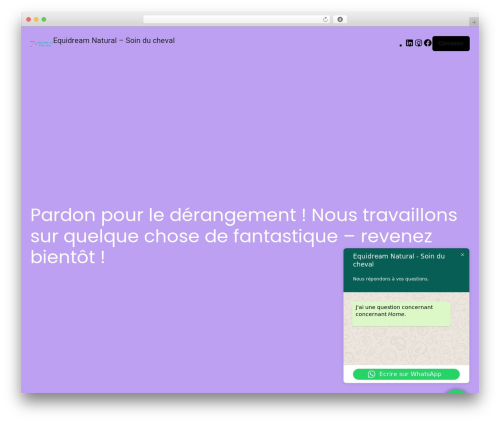Click the Ecrire sur WhatsApp button

tap(406, 374)
